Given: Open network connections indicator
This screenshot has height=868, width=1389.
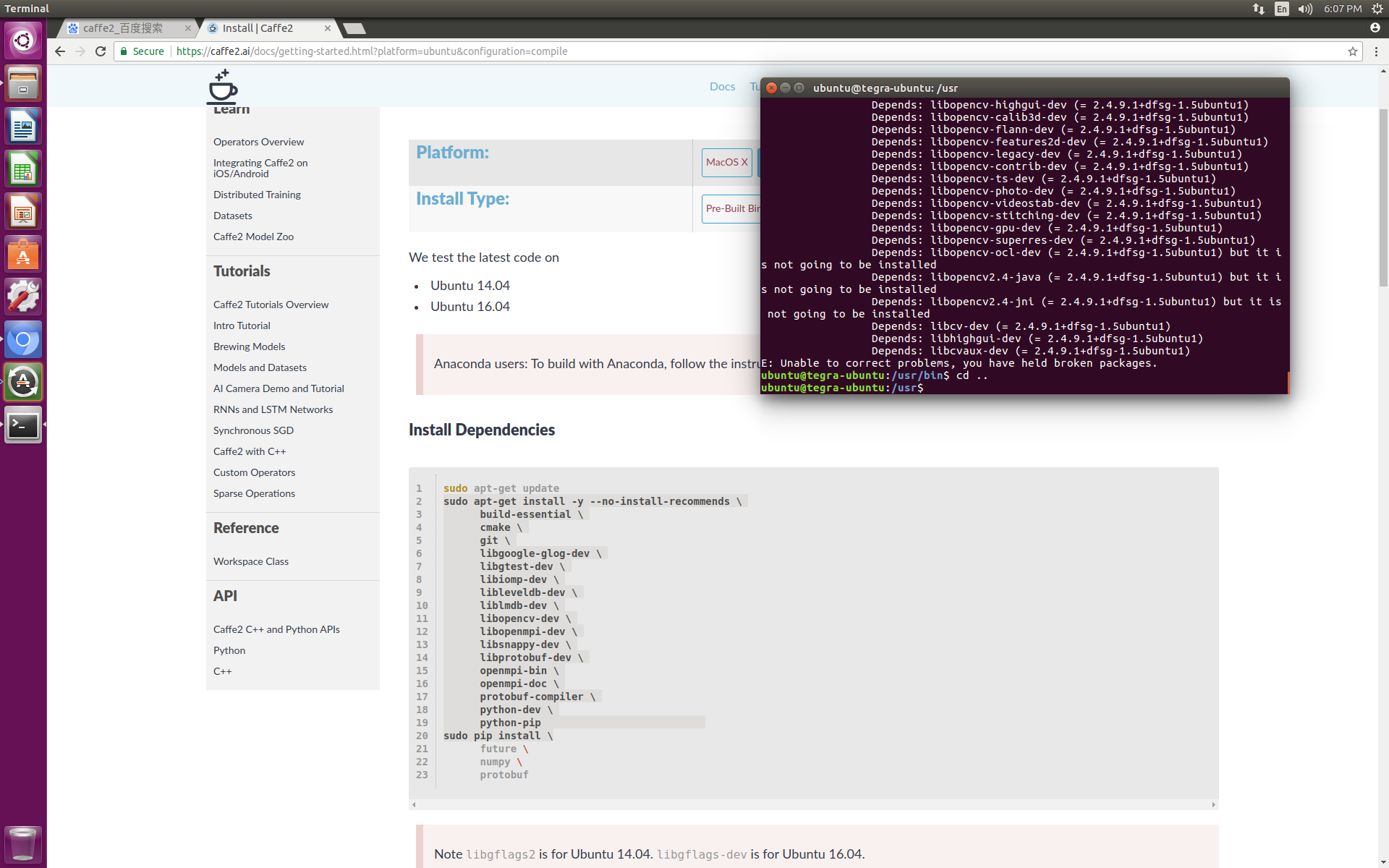Looking at the screenshot, I should (1259, 9).
